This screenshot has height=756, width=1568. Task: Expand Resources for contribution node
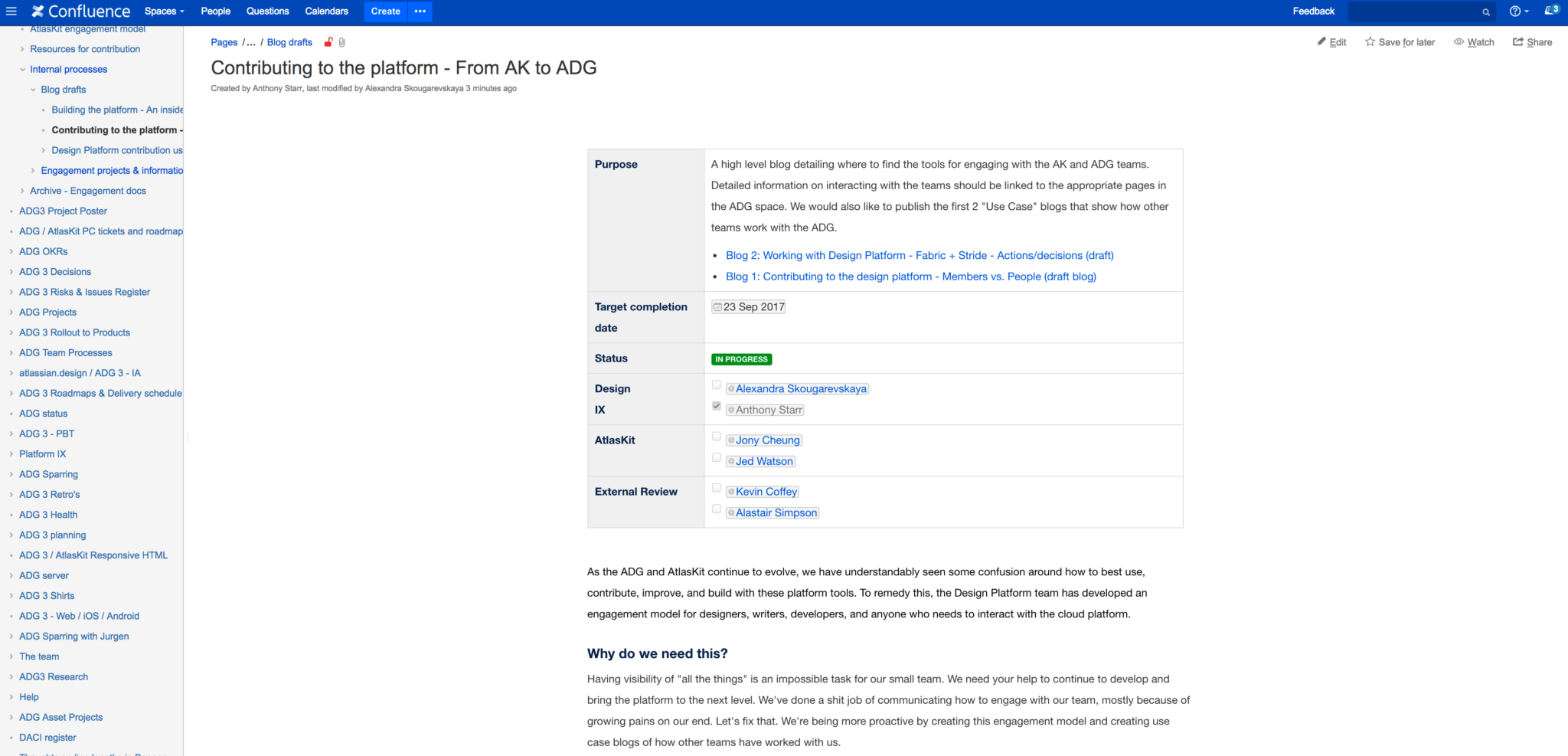tap(22, 49)
